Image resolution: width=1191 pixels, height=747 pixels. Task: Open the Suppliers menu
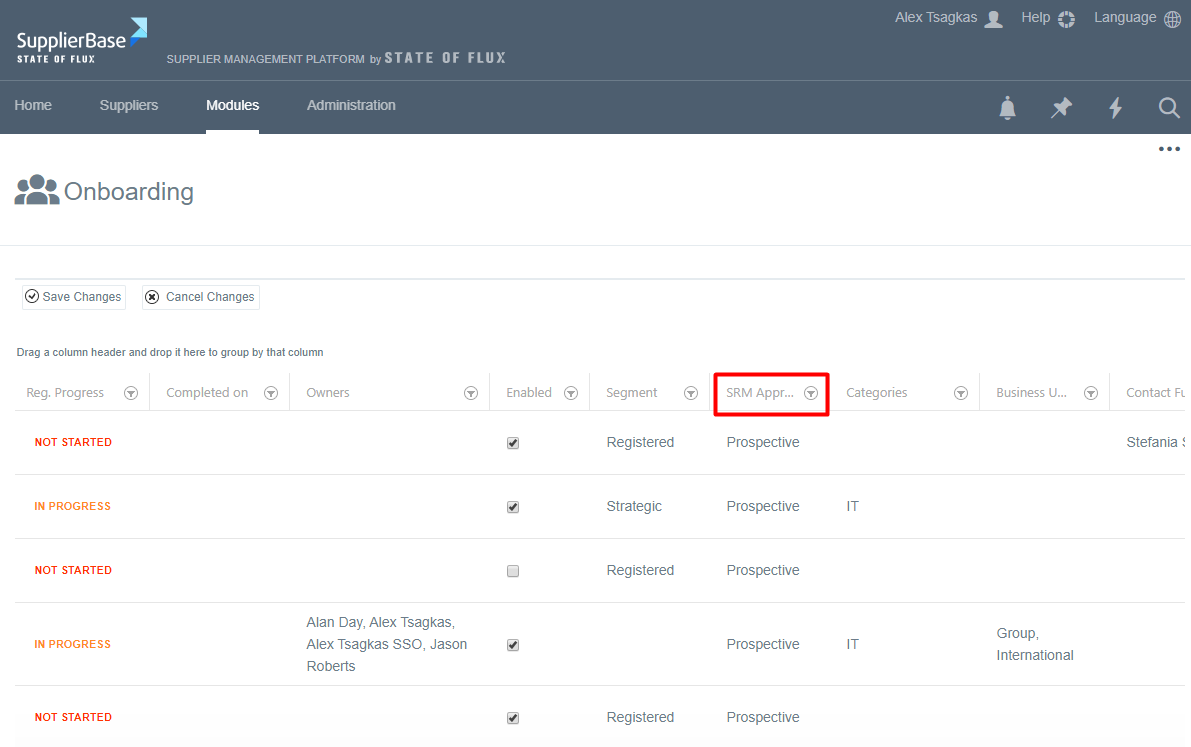[129, 106]
